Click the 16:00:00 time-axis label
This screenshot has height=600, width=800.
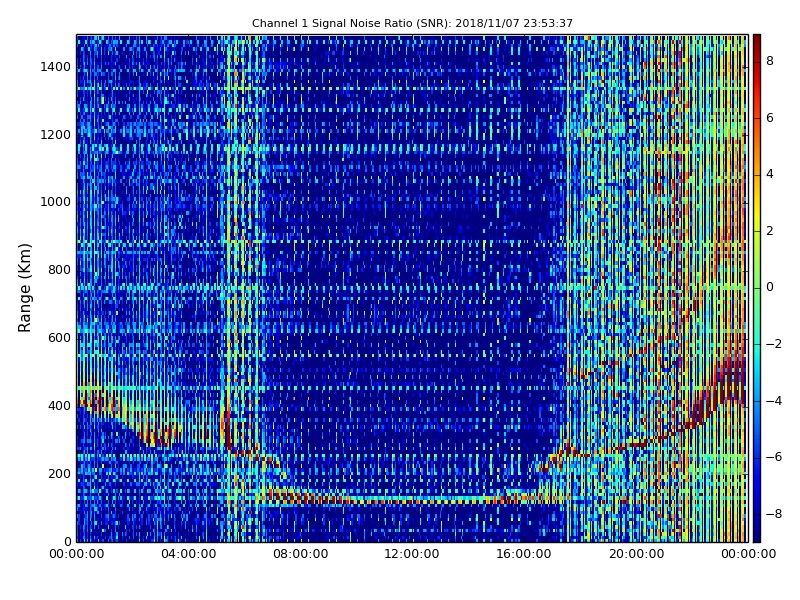tap(524, 554)
